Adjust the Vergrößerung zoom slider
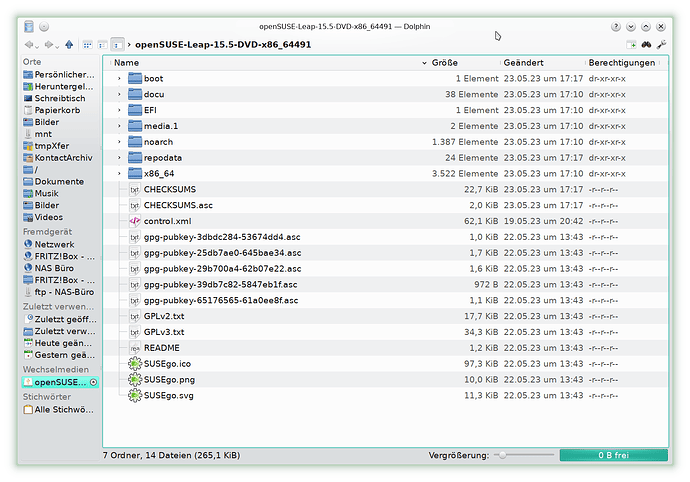Image resolution: width=690 pixels, height=482 pixels. [x=524, y=455]
